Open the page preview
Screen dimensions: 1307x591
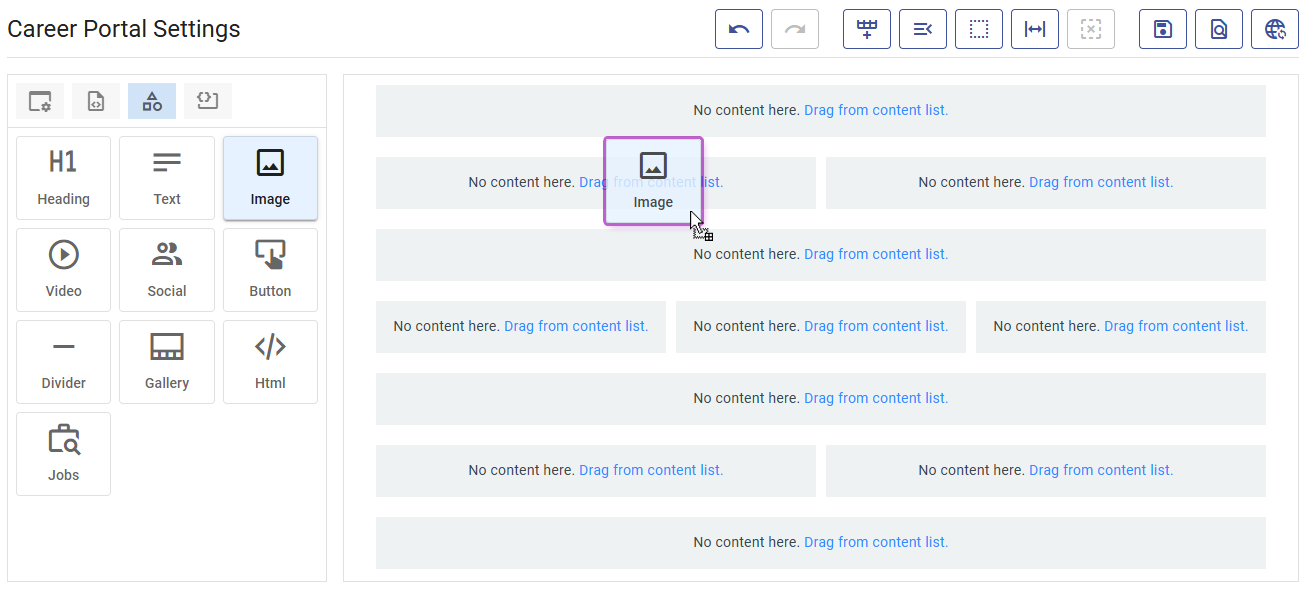pyautogui.click(x=1218, y=29)
